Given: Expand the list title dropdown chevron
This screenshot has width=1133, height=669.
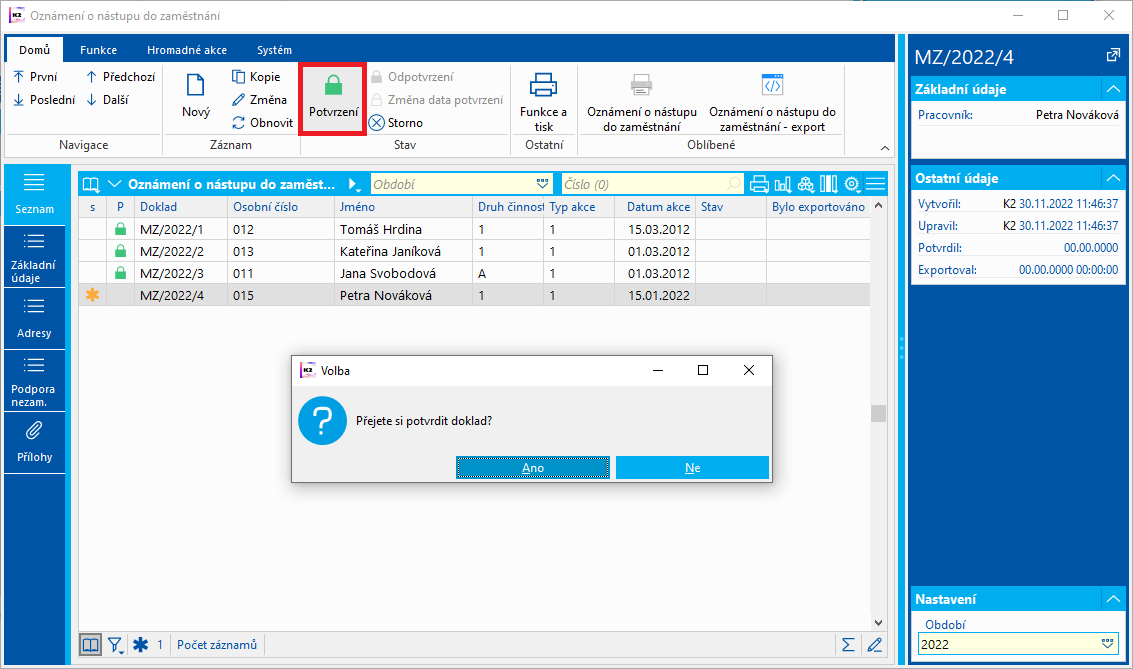Looking at the screenshot, I should coord(114,184).
